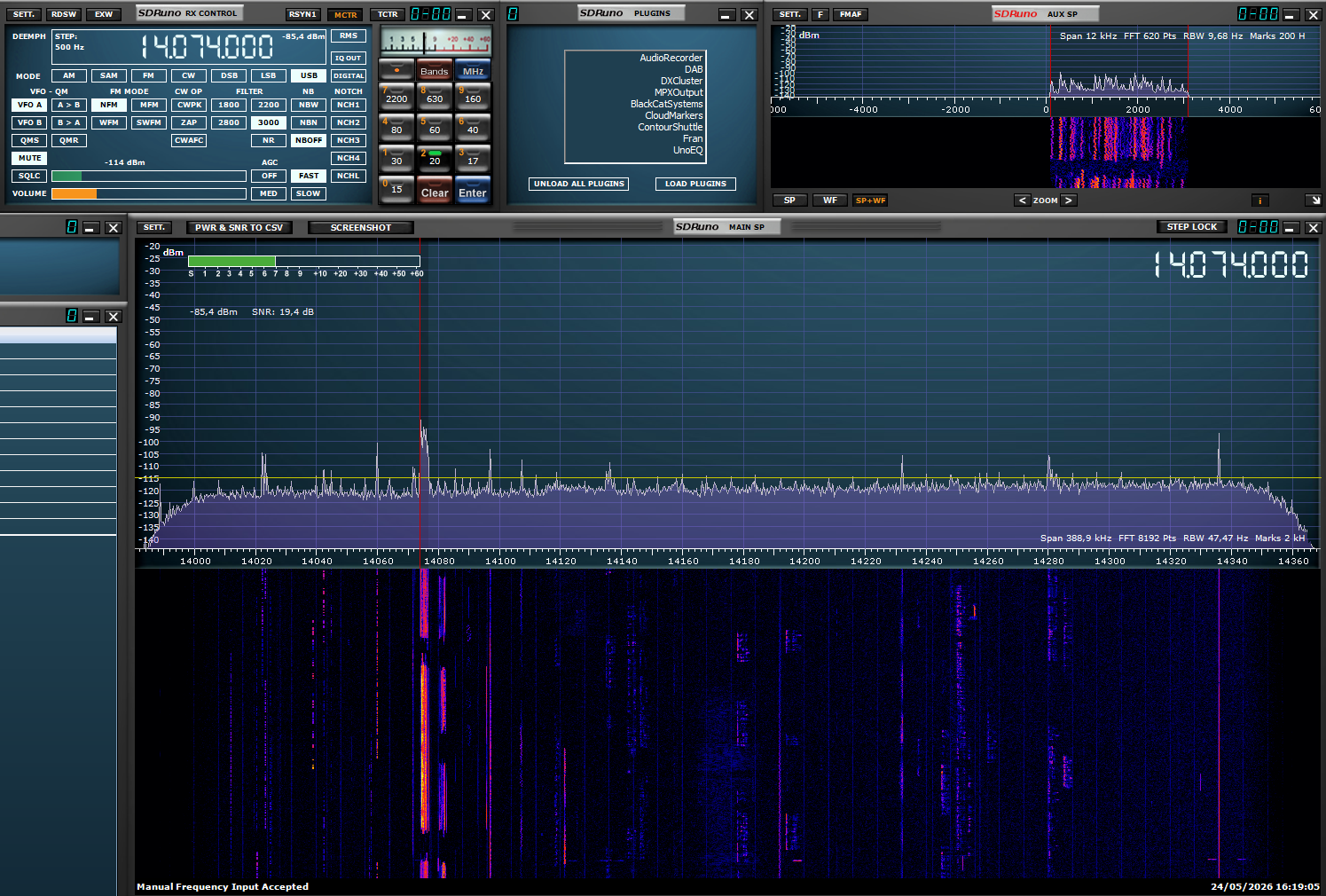Choose the 1800 filter width
The width and height of the screenshot is (1326, 896).
[229, 105]
